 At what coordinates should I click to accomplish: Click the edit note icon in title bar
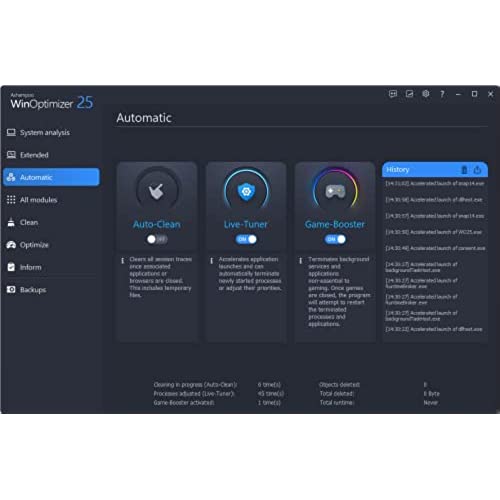[409, 94]
